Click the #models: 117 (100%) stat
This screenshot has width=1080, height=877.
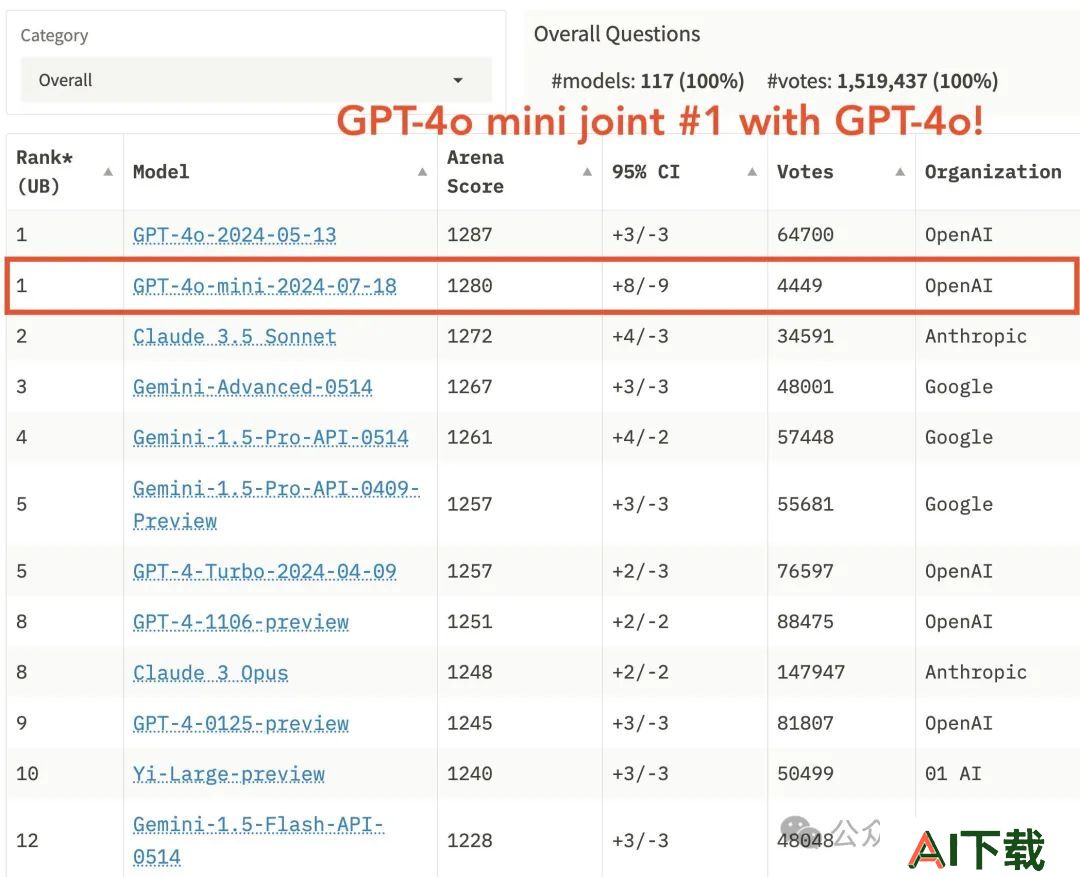647,81
